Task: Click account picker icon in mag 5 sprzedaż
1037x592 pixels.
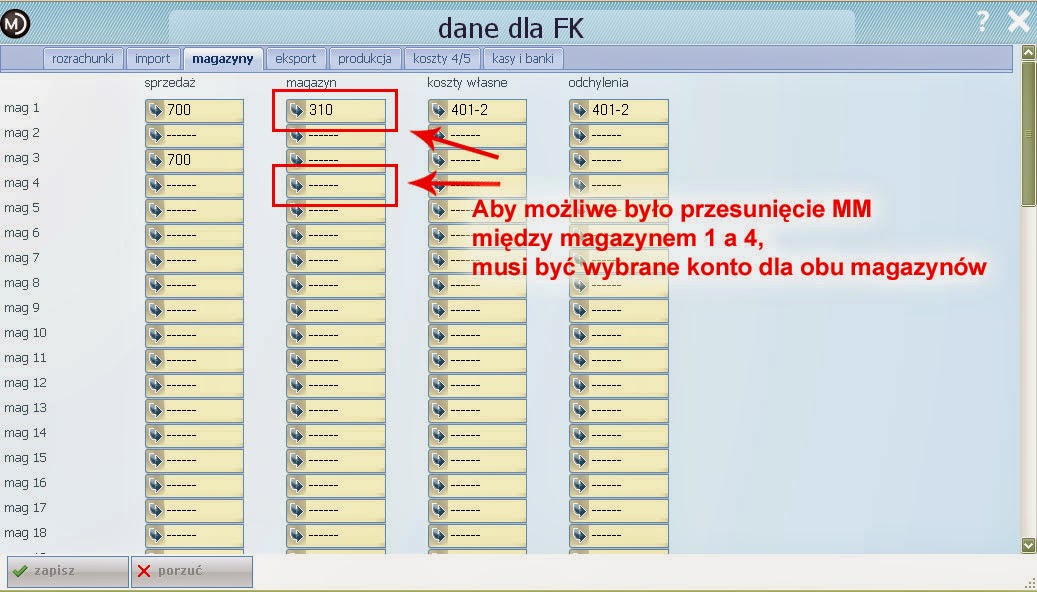Action: (155, 210)
